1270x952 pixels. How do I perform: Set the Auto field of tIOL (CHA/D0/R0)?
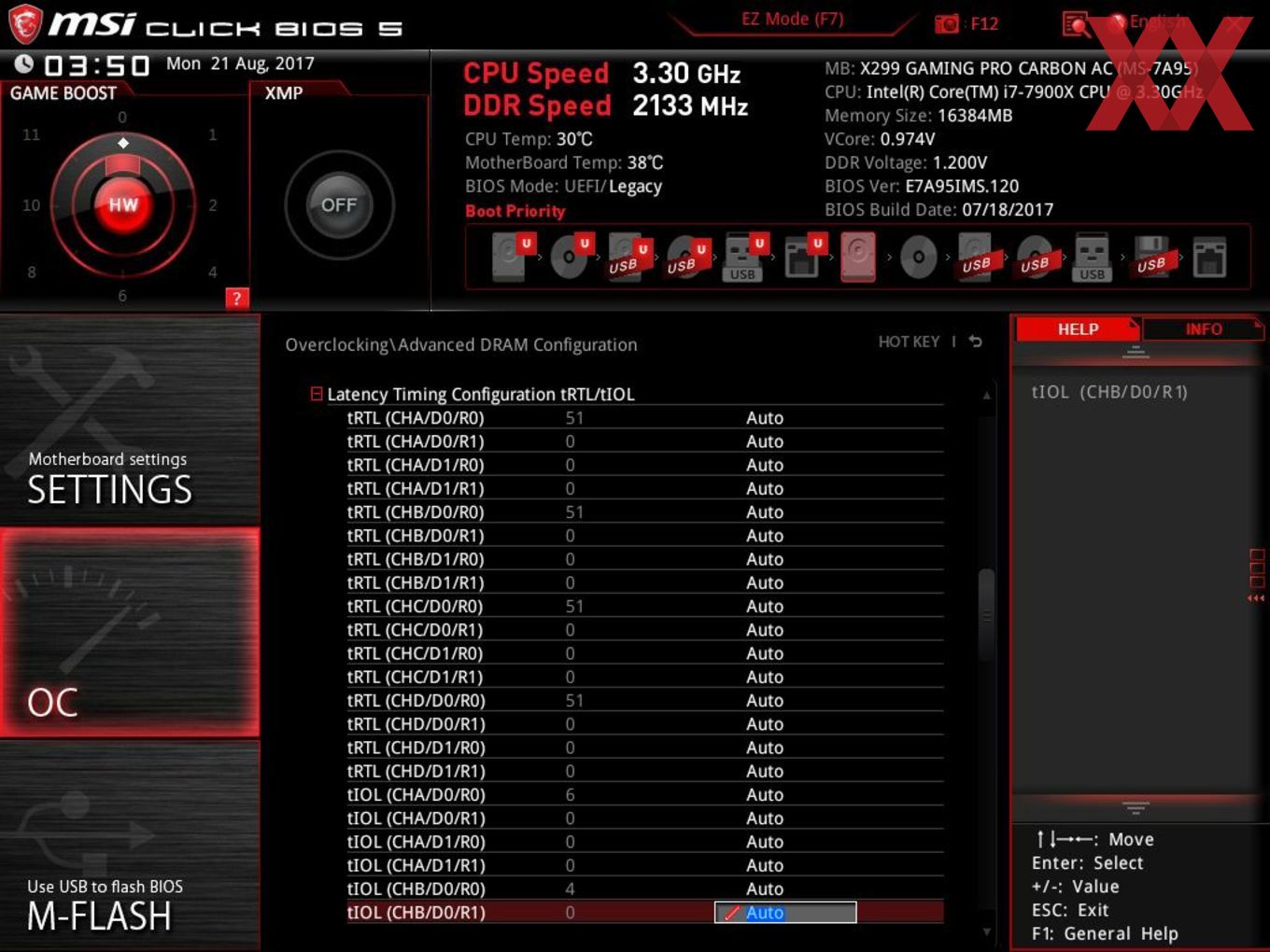765,795
